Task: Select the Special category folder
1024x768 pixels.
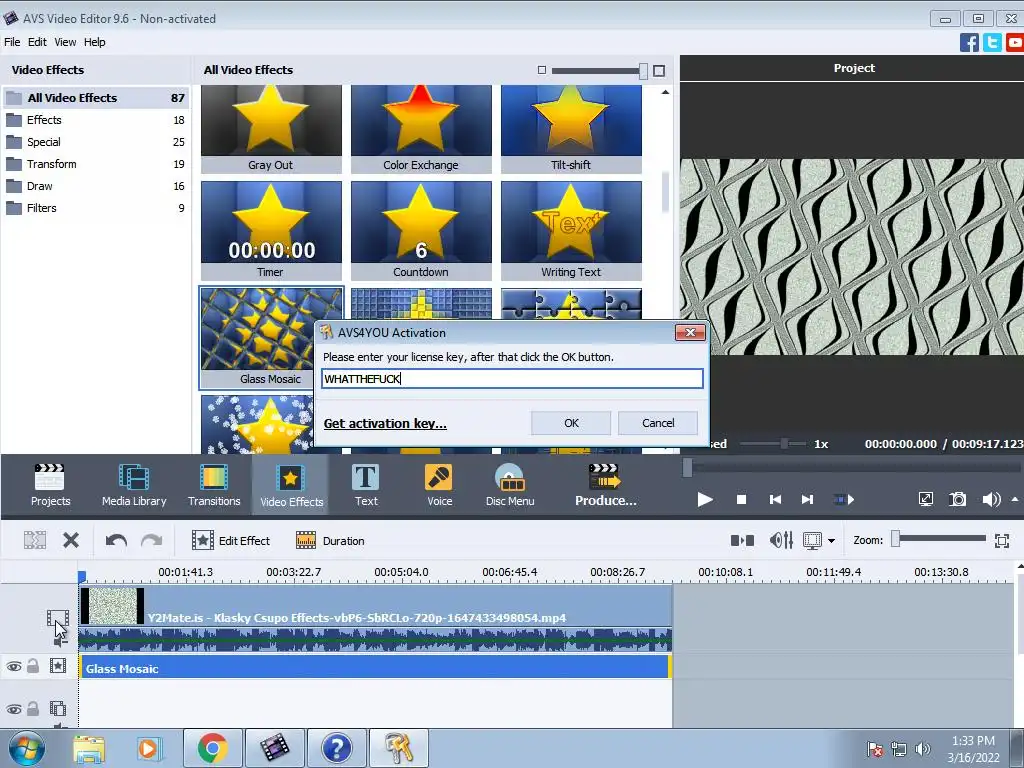Action: coord(96,142)
